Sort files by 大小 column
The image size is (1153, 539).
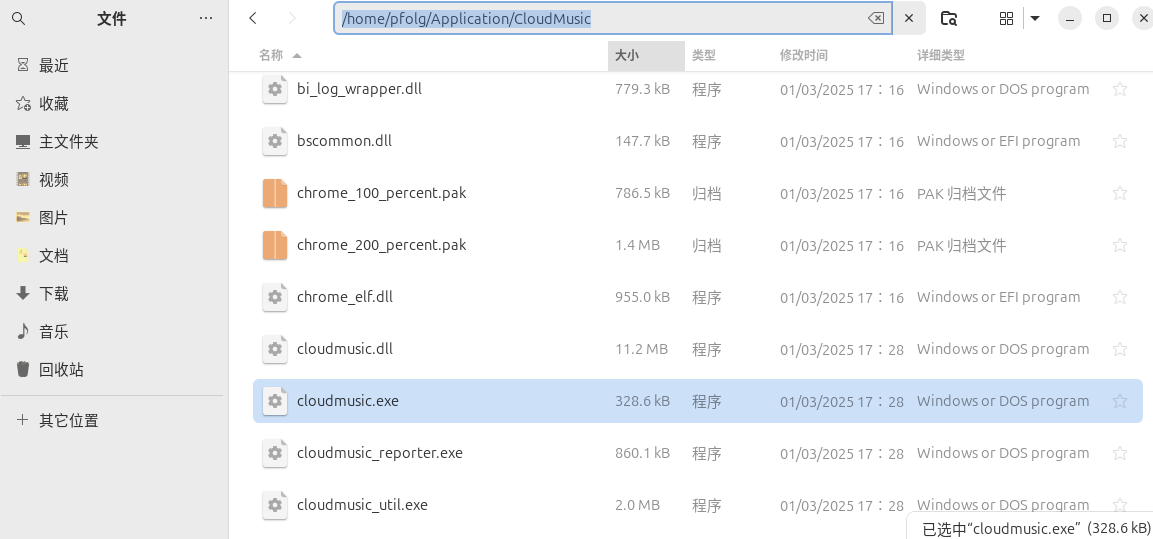[627, 56]
